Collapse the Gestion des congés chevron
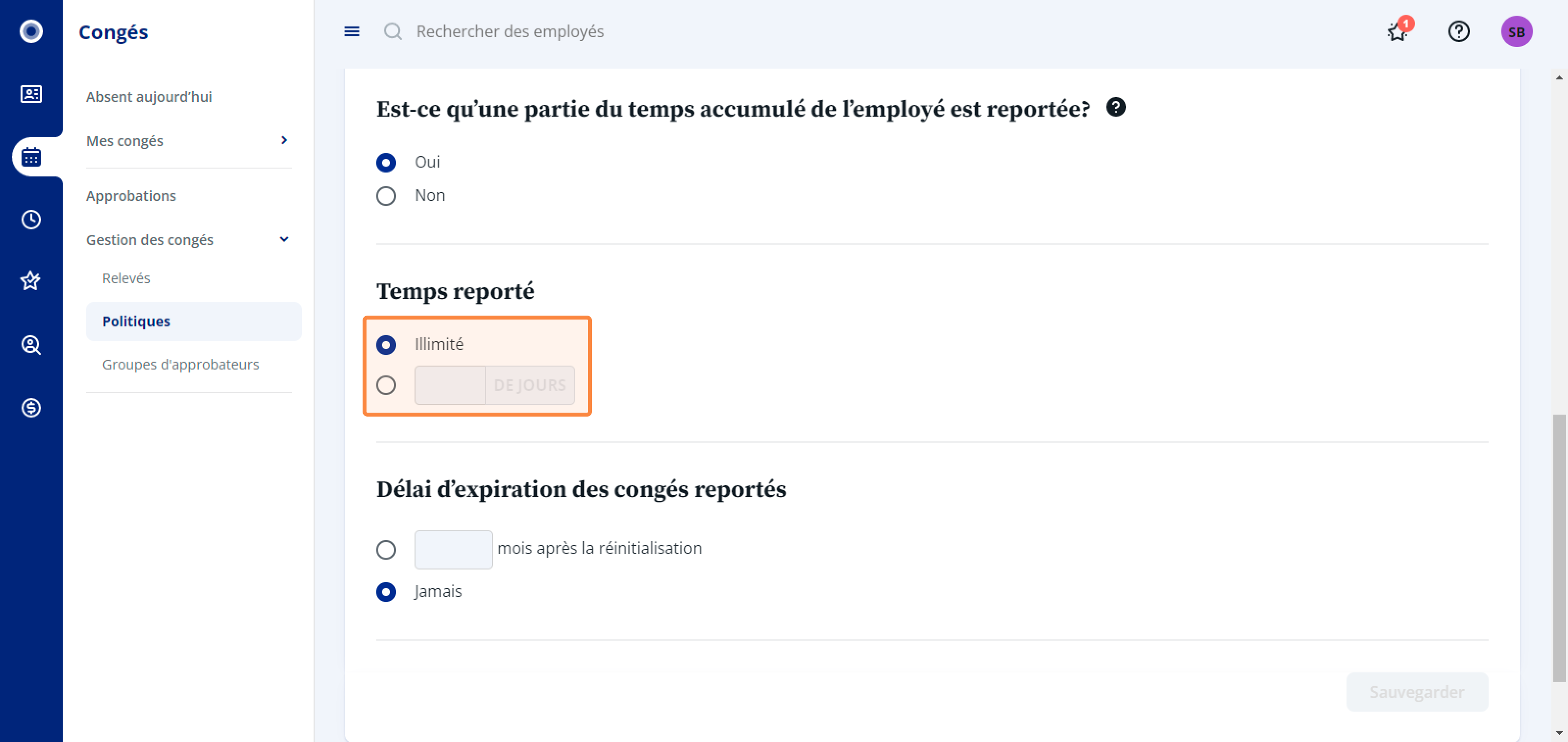Screen dimensions: 1568x742 coord(284,240)
